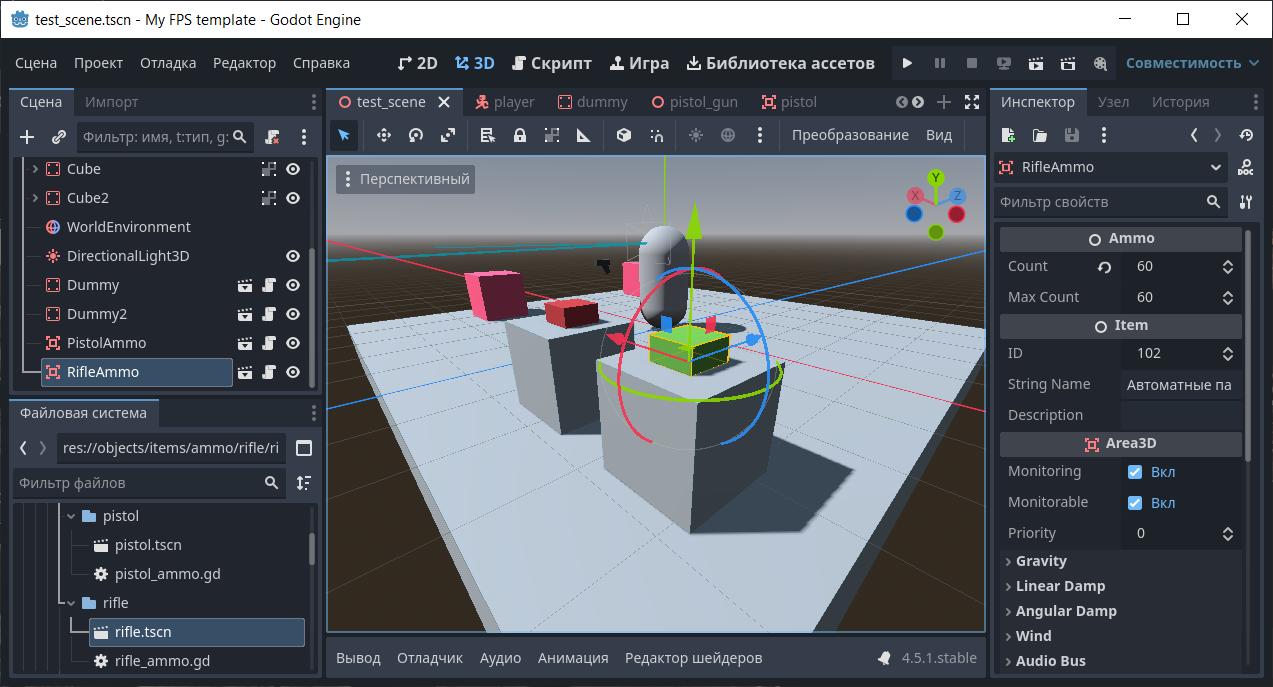Toggle viewport distraction-free mode icon

[972, 102]
